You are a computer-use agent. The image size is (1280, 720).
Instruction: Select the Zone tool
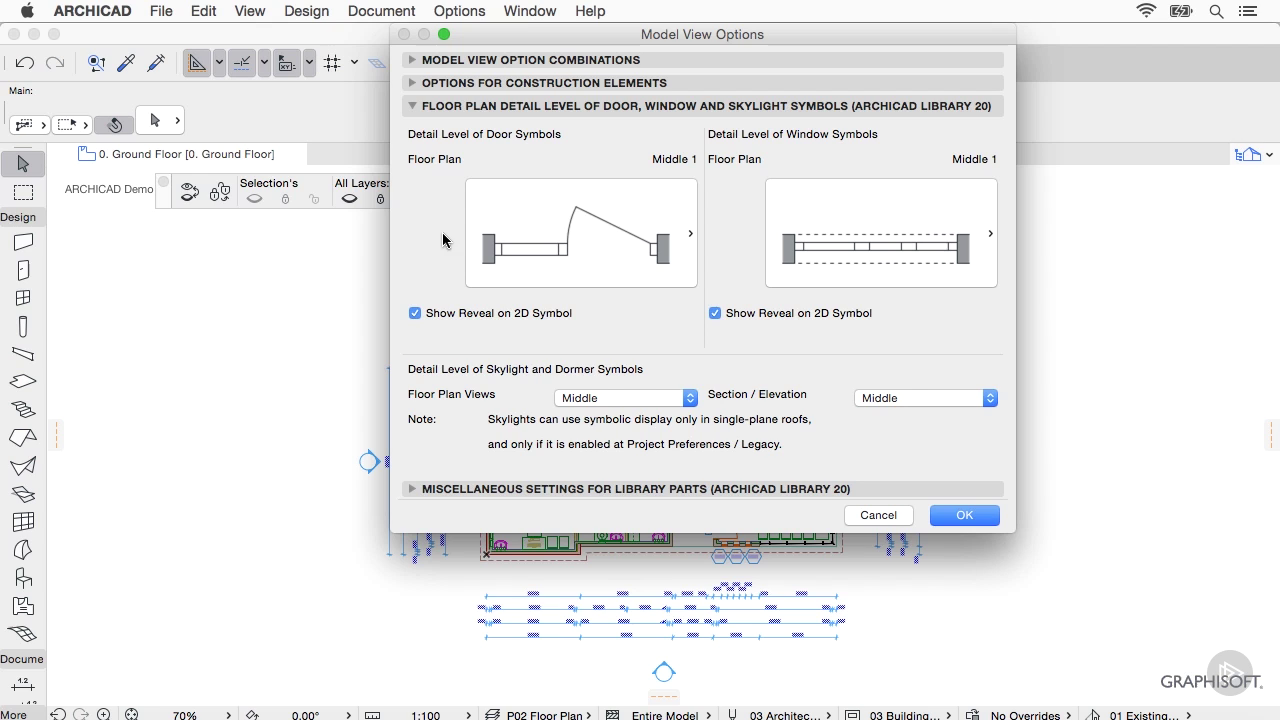pyautogui.click(x=23, y=606)
